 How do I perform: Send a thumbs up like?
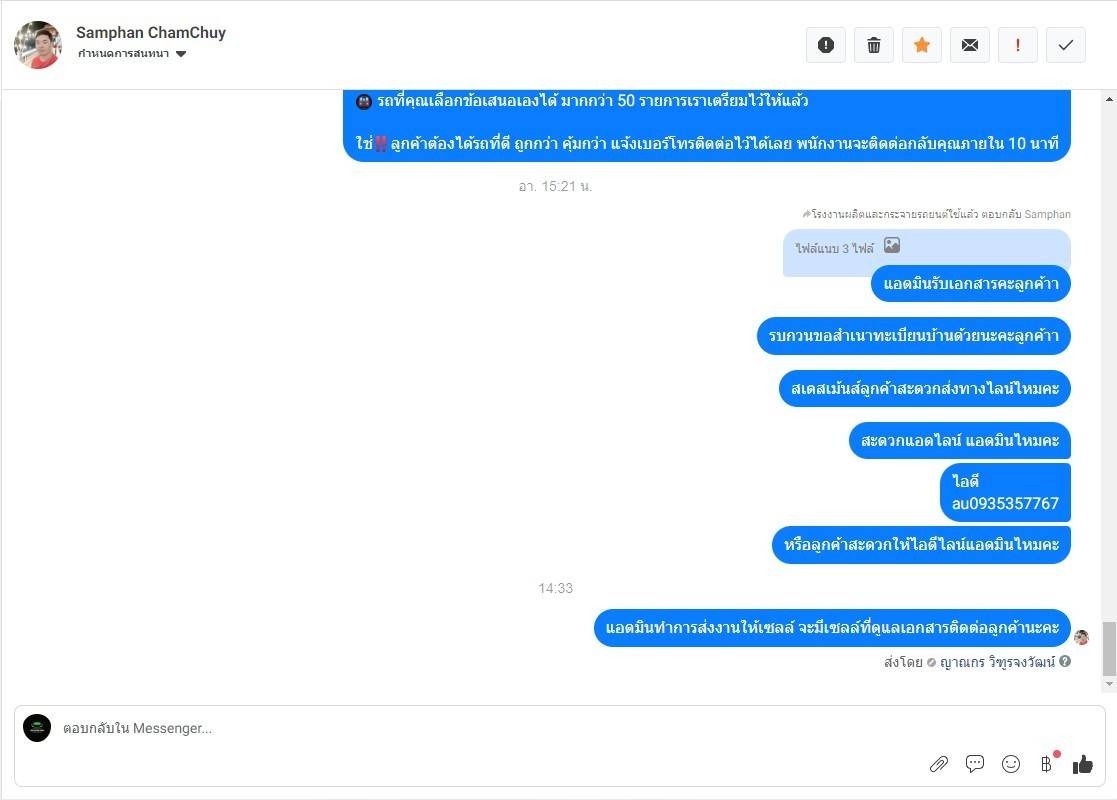tap(1082, 764)
